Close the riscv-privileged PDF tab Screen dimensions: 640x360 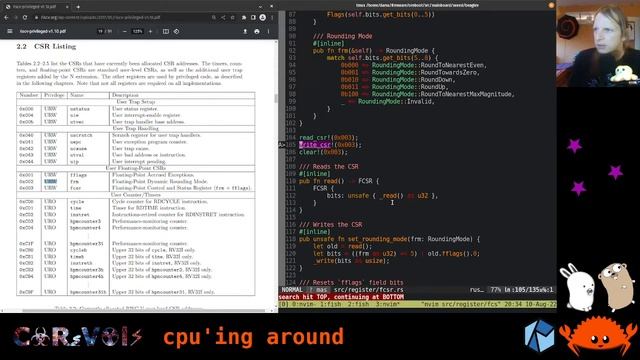pyautogui.click(x=67, y=7)
